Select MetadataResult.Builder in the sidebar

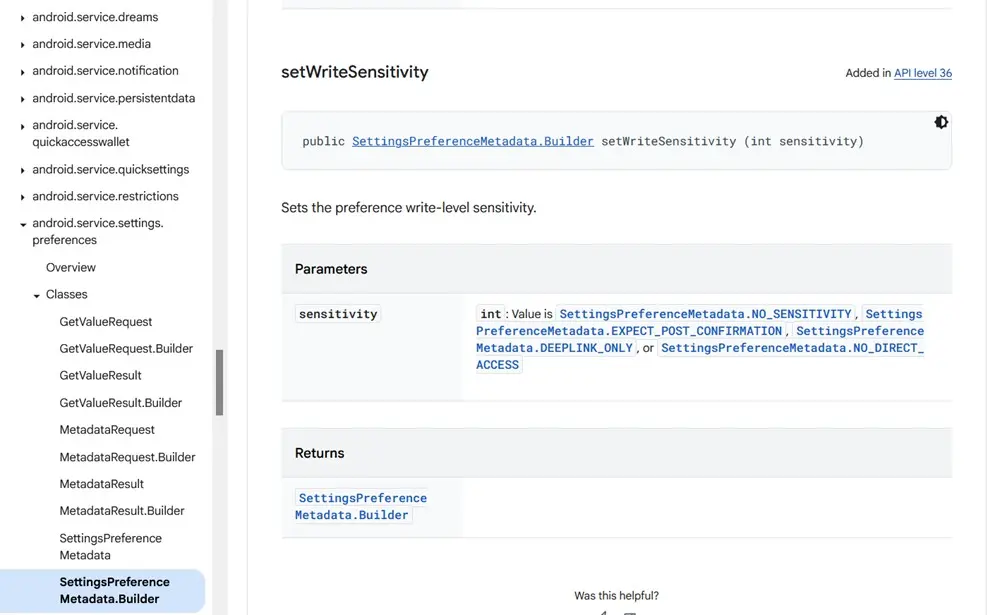(122, 510)
